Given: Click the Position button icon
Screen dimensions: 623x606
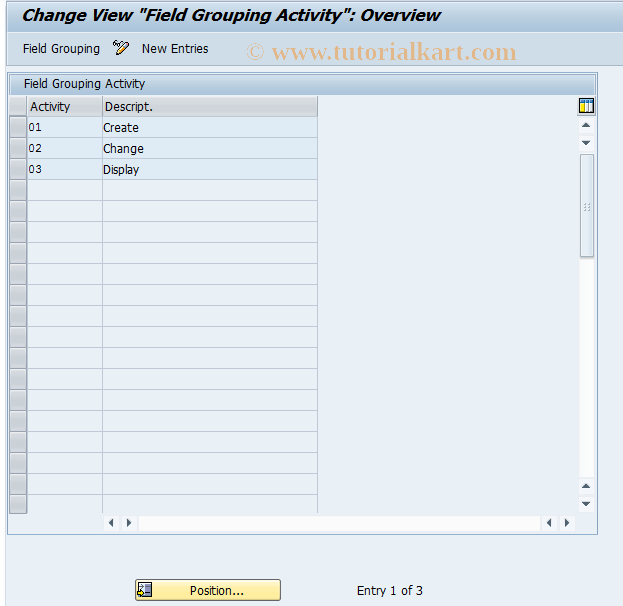Looking at the screenshot, I should (x=144, y=590).
